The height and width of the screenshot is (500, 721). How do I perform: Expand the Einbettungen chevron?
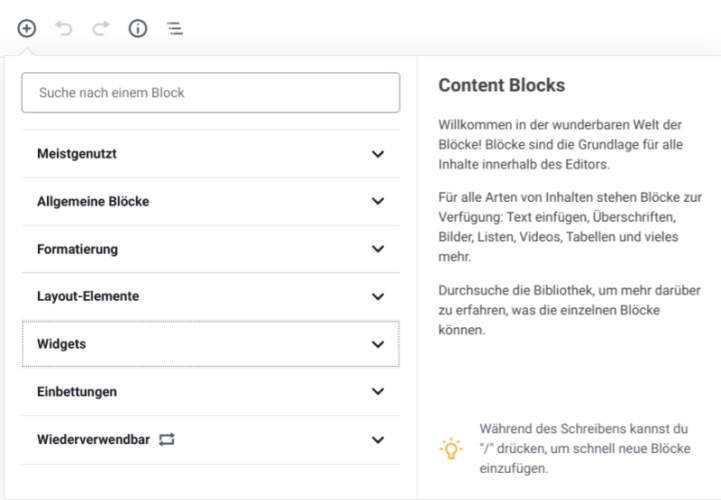[x=378, y=391]
